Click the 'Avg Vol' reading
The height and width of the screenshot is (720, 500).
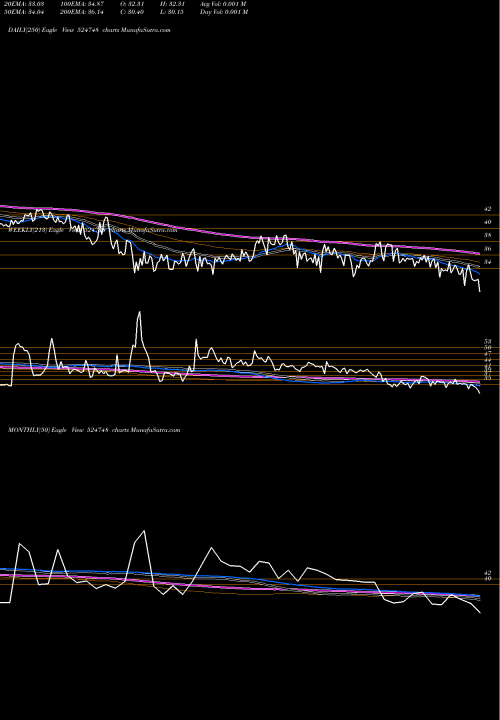[223, 4]
